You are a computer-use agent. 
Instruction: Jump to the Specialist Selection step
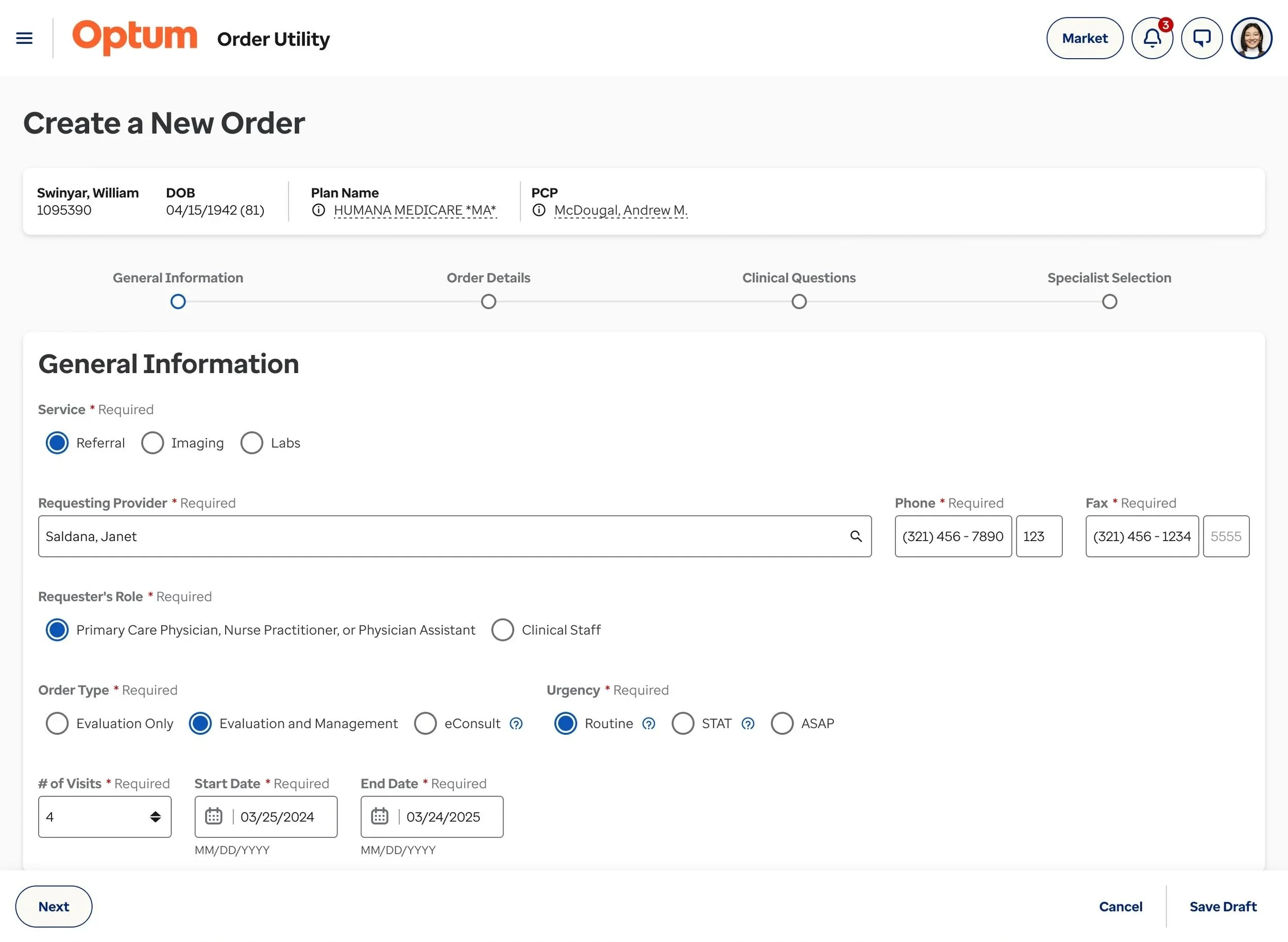click(1109, 301)
